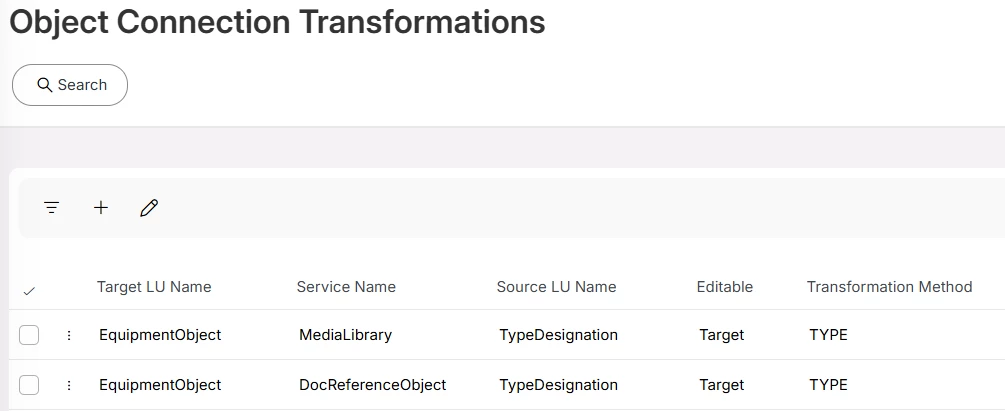Sort by Source LU Name column
This screenshot has width=1005, height=411.
[556, 287]
